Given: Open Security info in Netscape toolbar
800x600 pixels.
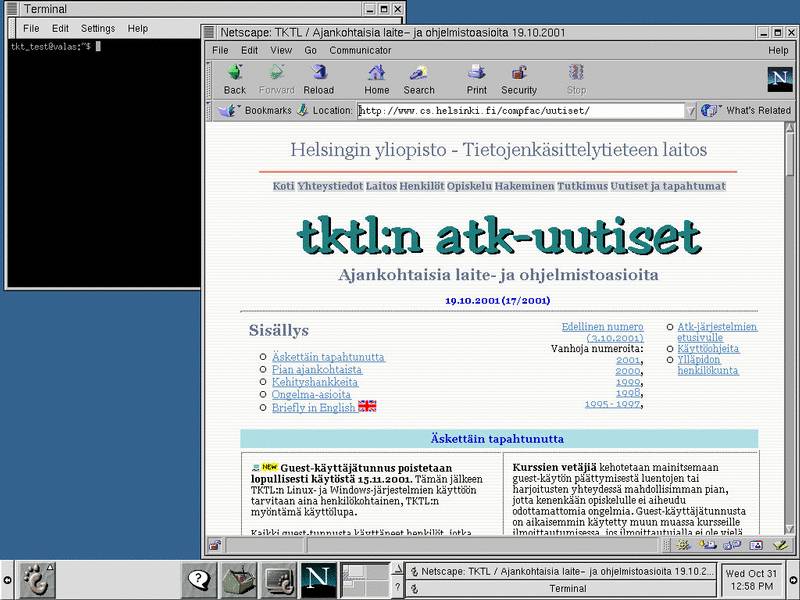Looking at the screenshot, I should 519,80.
